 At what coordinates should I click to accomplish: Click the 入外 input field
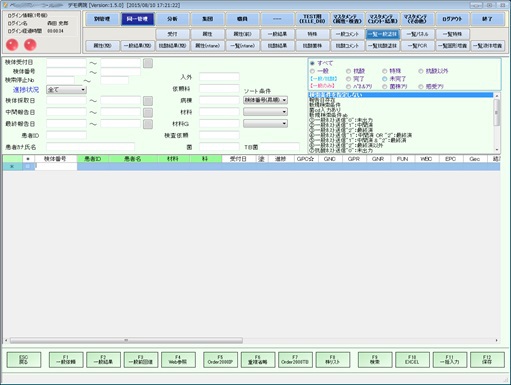tap(219, 77)
